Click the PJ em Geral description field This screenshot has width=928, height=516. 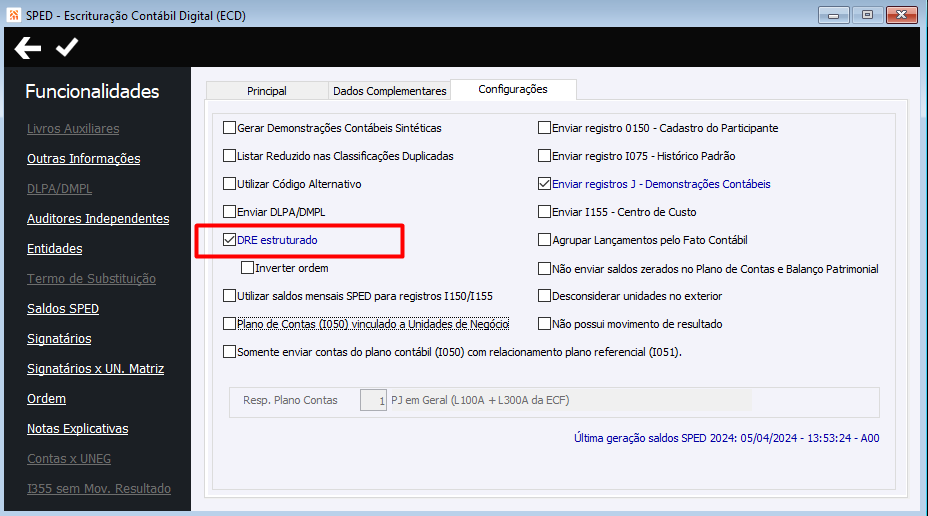[x=571, y=401]
